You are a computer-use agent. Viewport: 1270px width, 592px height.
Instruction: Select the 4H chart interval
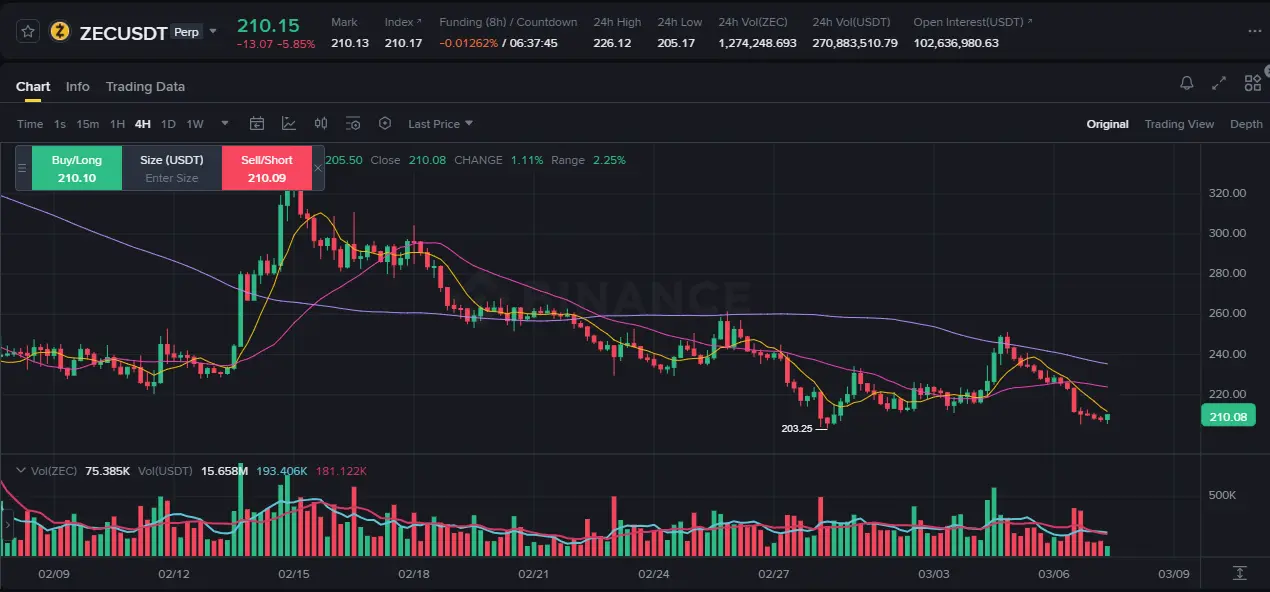(x=143, y=124)
